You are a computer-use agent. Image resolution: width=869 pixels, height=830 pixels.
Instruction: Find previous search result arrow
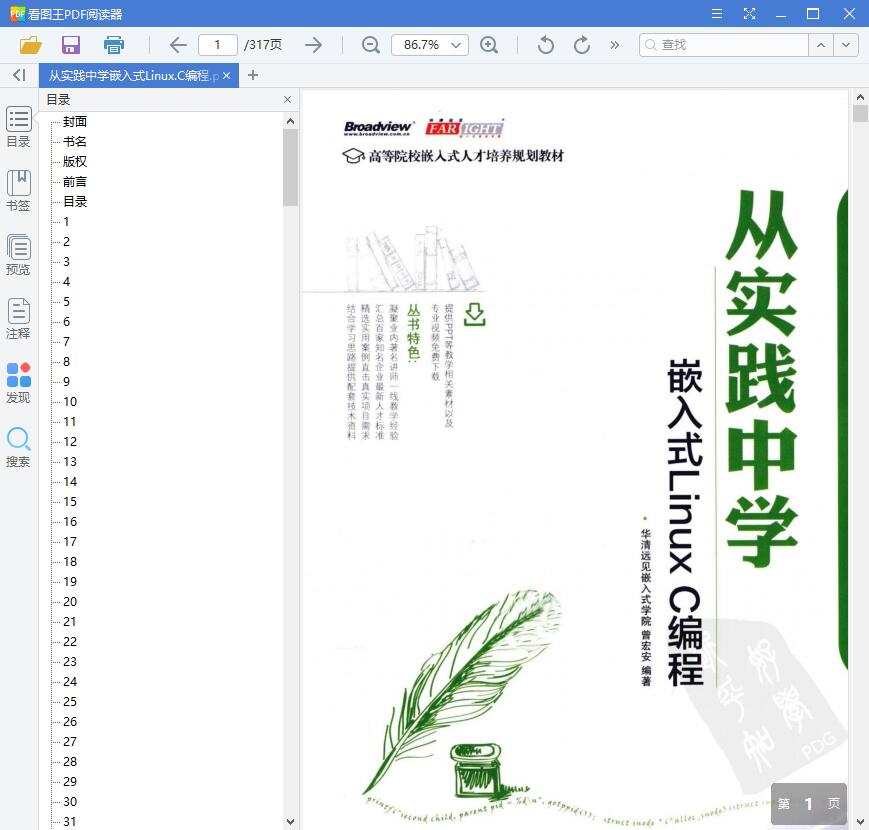tap(821, 45)
